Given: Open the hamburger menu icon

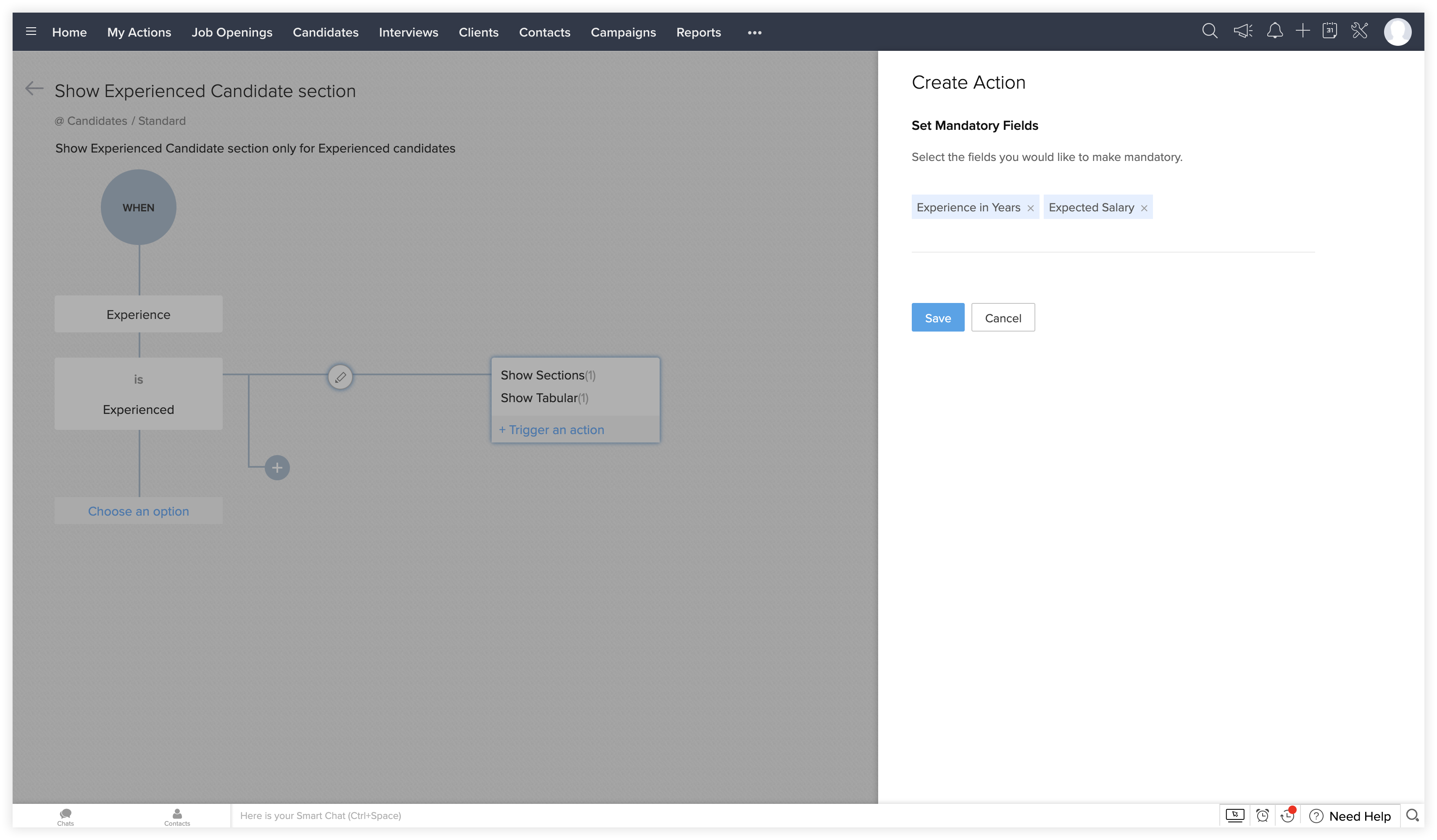Looking at the screenshot, I should click(x=32, y=32).
